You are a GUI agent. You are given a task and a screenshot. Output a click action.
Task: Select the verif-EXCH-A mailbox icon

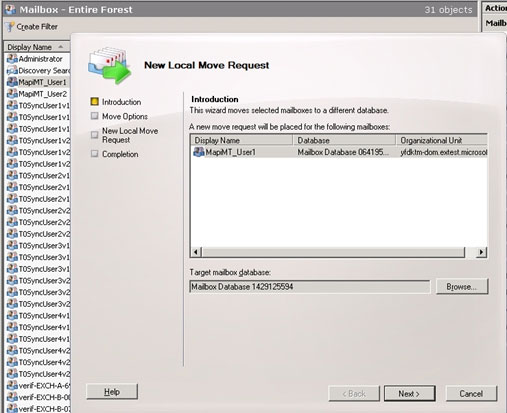click(x=12, y=386)
